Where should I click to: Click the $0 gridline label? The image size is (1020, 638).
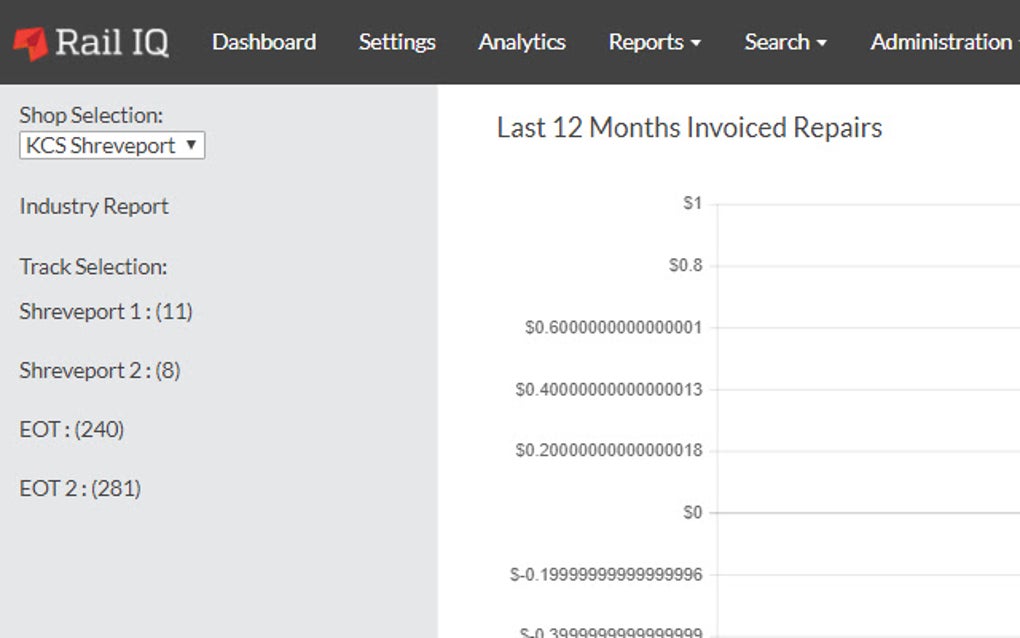coord(690,512)
